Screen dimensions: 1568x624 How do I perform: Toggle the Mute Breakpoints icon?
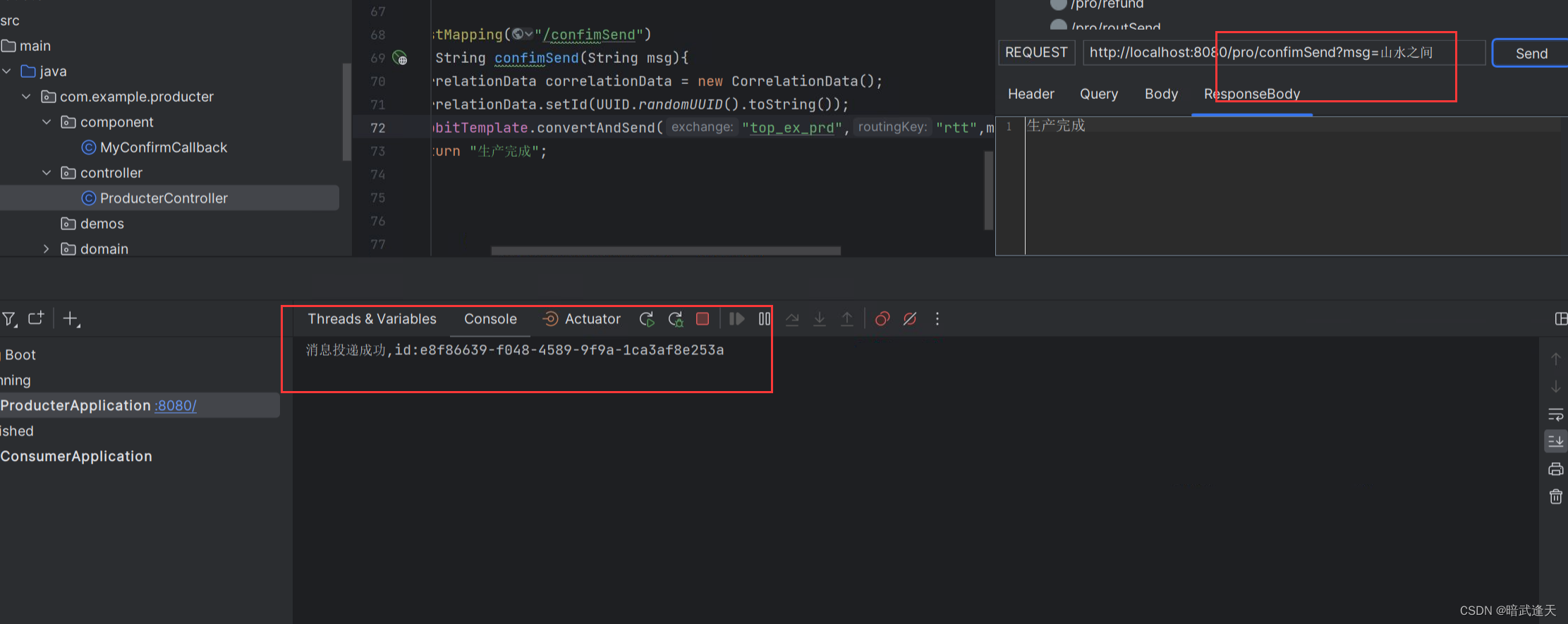click(x=910, y=319)
